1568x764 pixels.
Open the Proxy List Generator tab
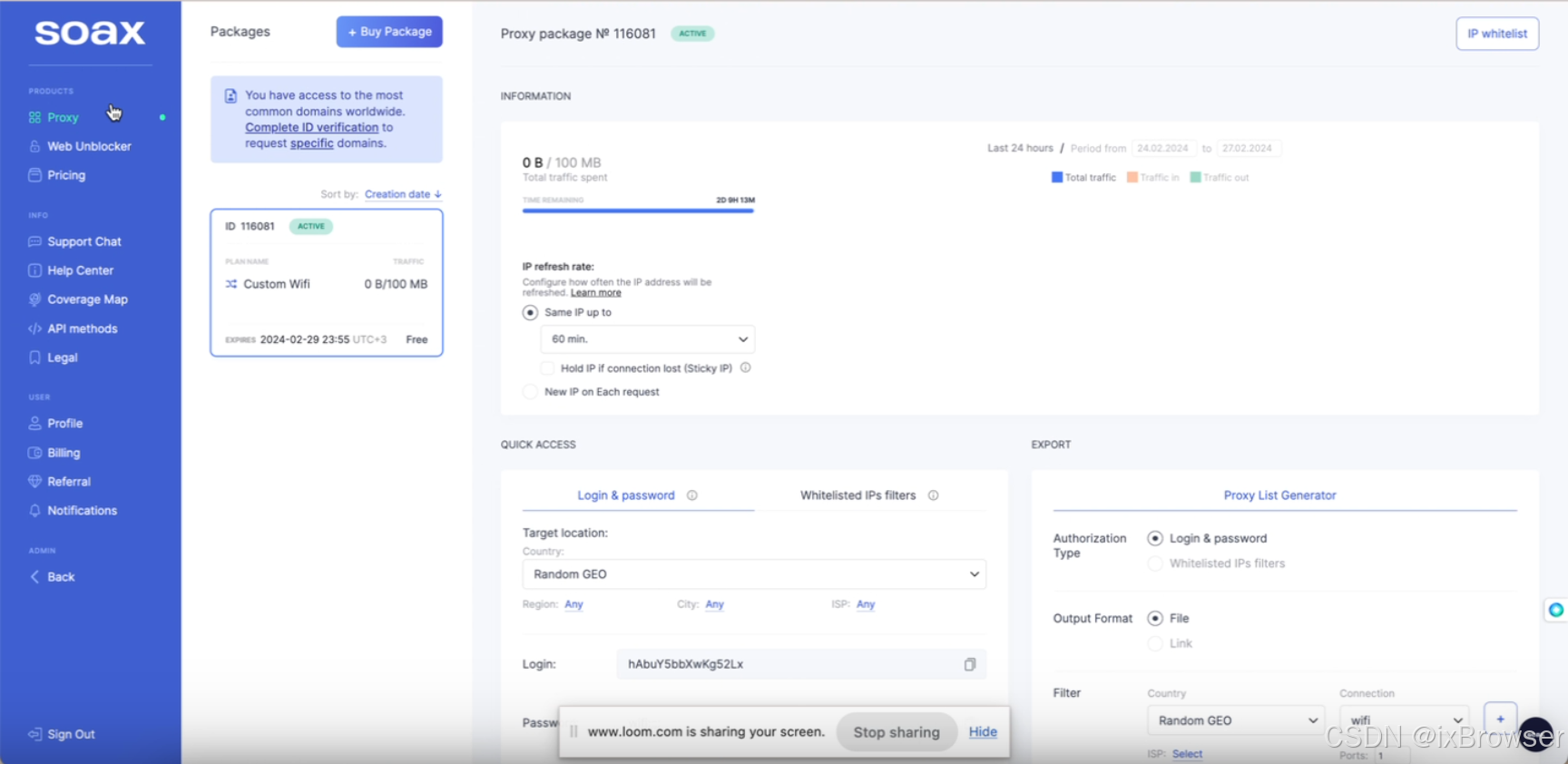(1279, 495)
